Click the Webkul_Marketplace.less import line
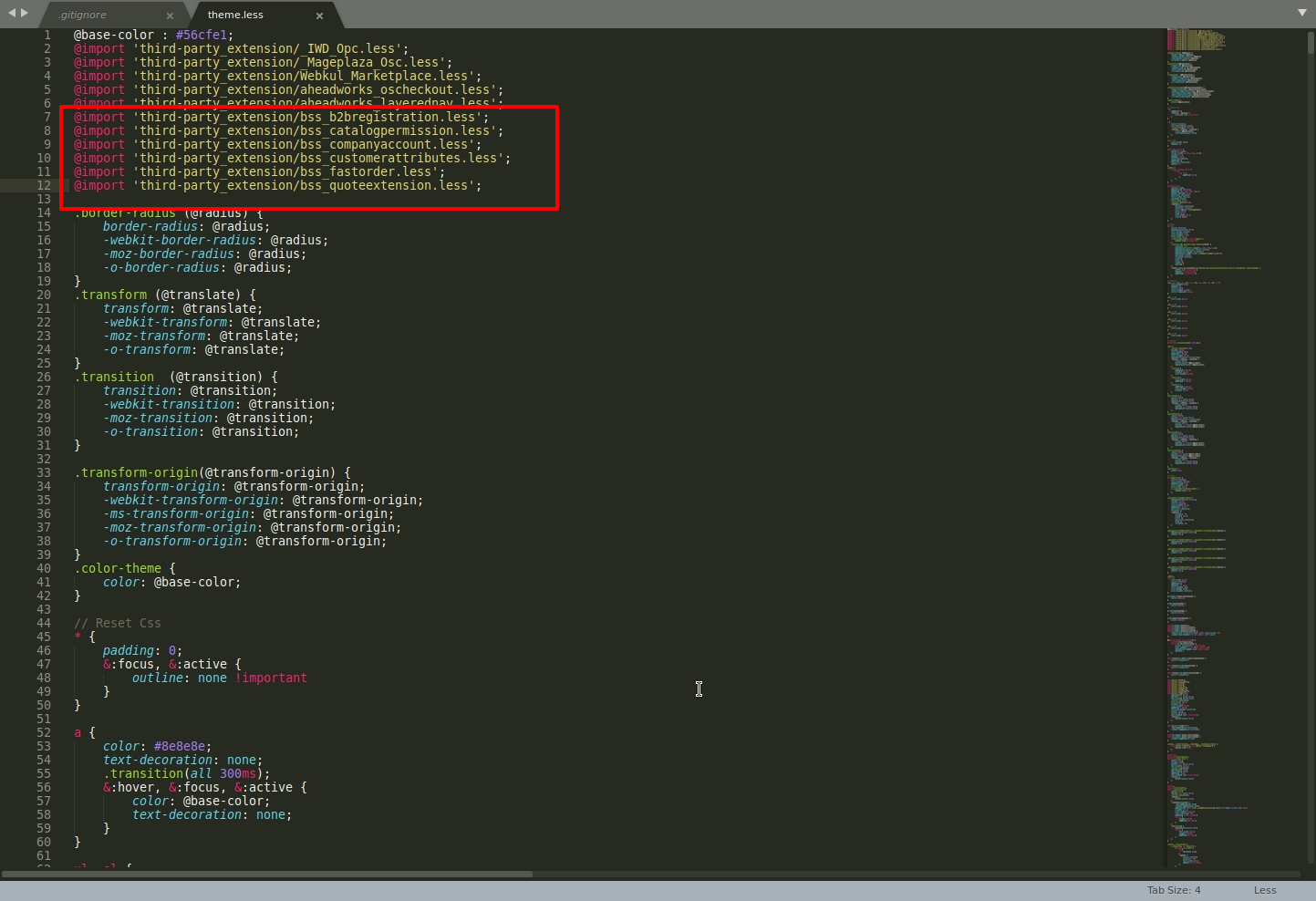 (x=277, y=76)
